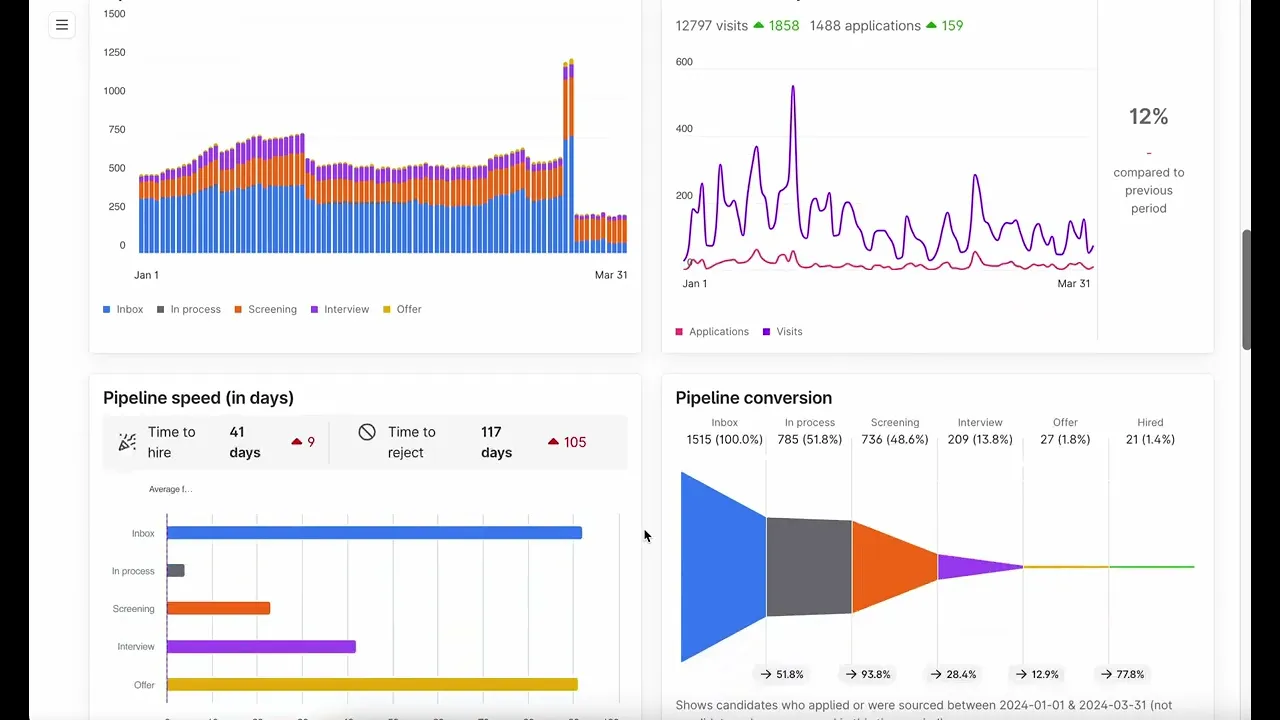The width and height of the screenshot is (1280, 720).
Task: Click Jan 1 label under line chart
Action: [x=695, y=284]
